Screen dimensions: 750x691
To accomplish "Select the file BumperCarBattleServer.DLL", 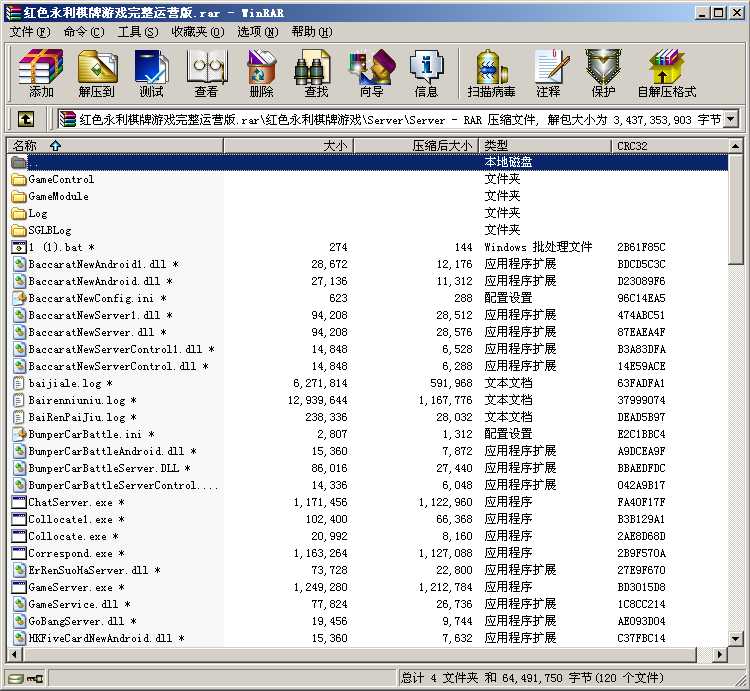I will [x=109, y=468].
